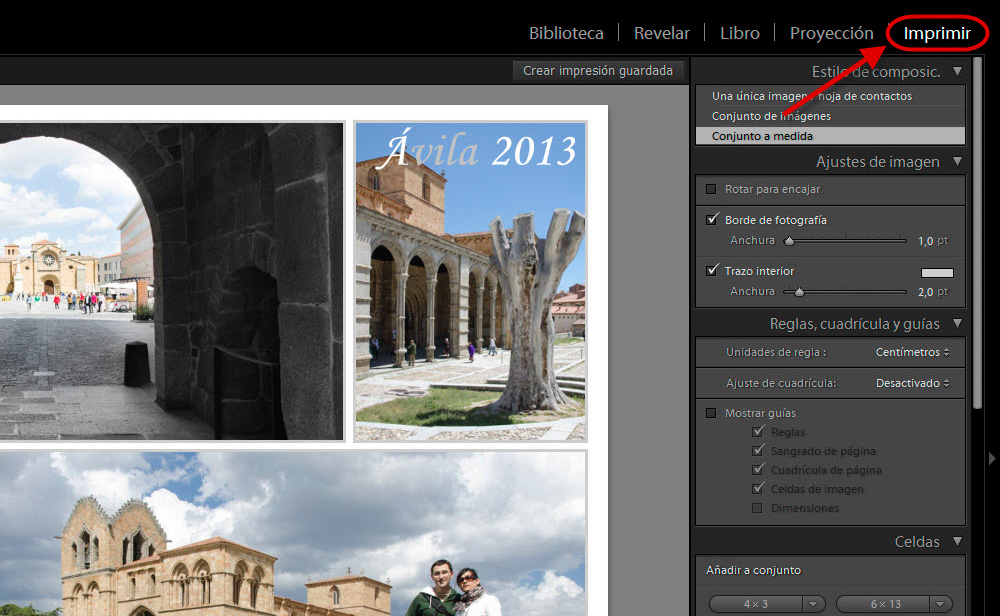Click the 1,0 pt border width value
Screen dimensions: 1000x616
[x=925, y=241]
